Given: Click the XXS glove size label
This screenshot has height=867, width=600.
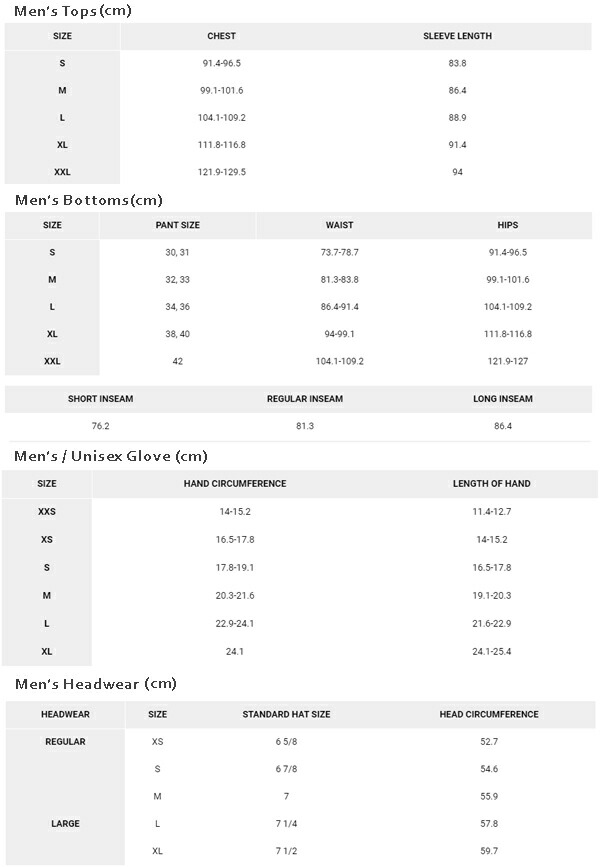Looking at the screenshot, I should (x=47, y=511).
